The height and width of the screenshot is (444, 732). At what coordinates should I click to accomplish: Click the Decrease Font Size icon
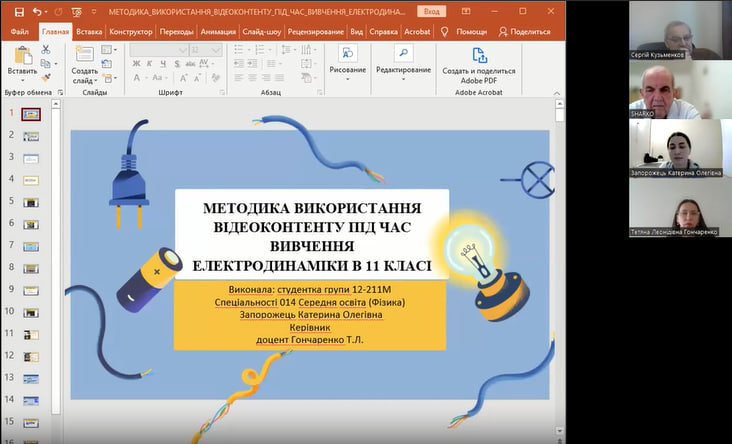199,78
